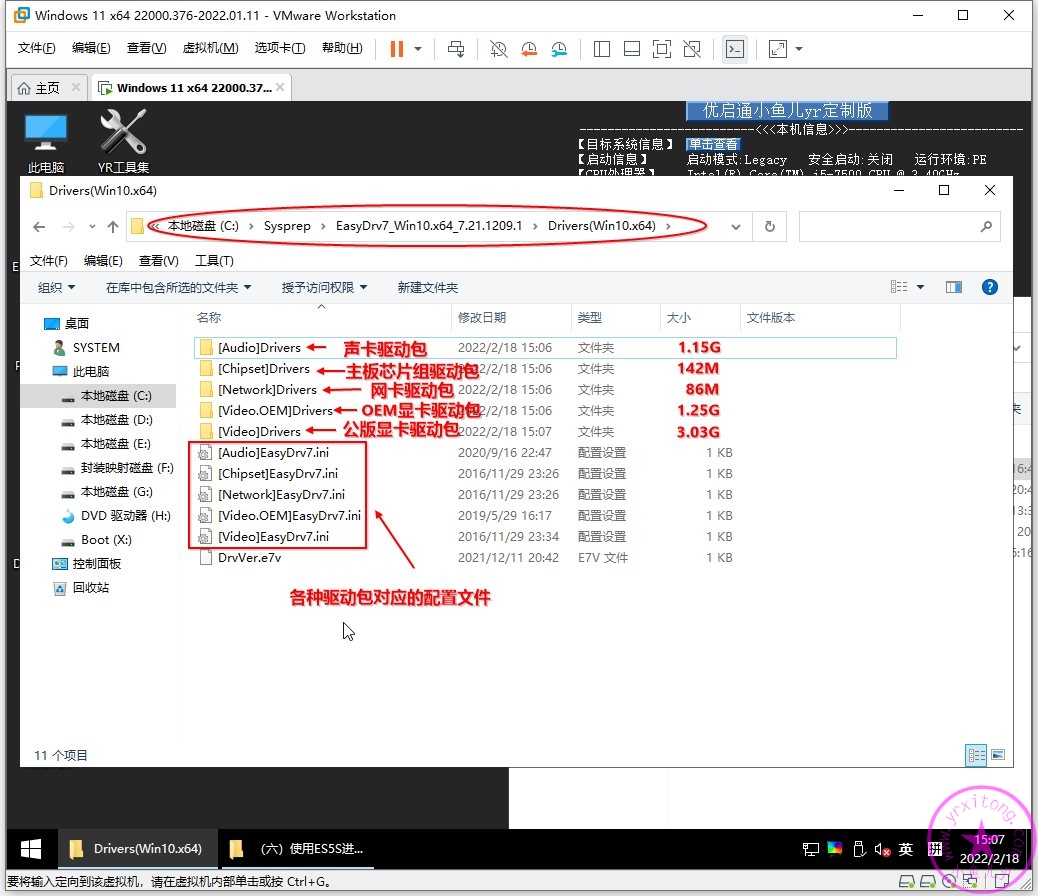Image resolution: width=1038 pixels, height=896 pixels.
Task: Expand the address bar history dropdown
Action: tap(735, 227)
